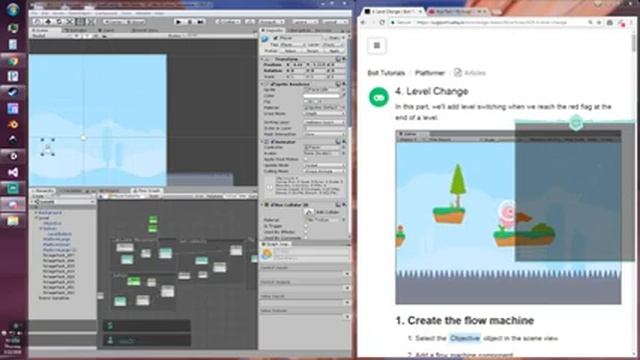640x360 pixels.
Task: Click prefab Revert button
Action: (x=312, y=51)
